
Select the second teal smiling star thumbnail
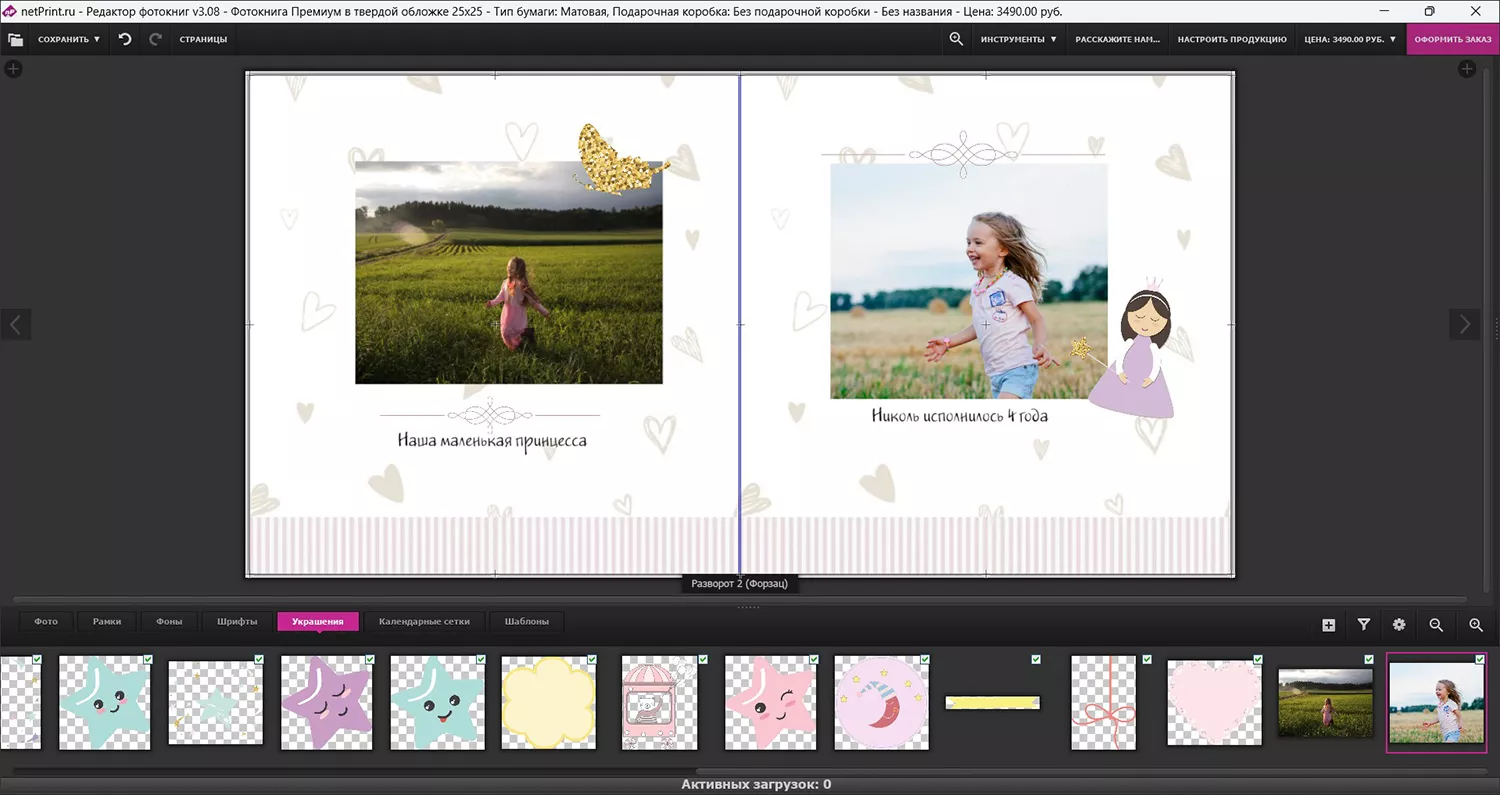click(x=437, y=702)
